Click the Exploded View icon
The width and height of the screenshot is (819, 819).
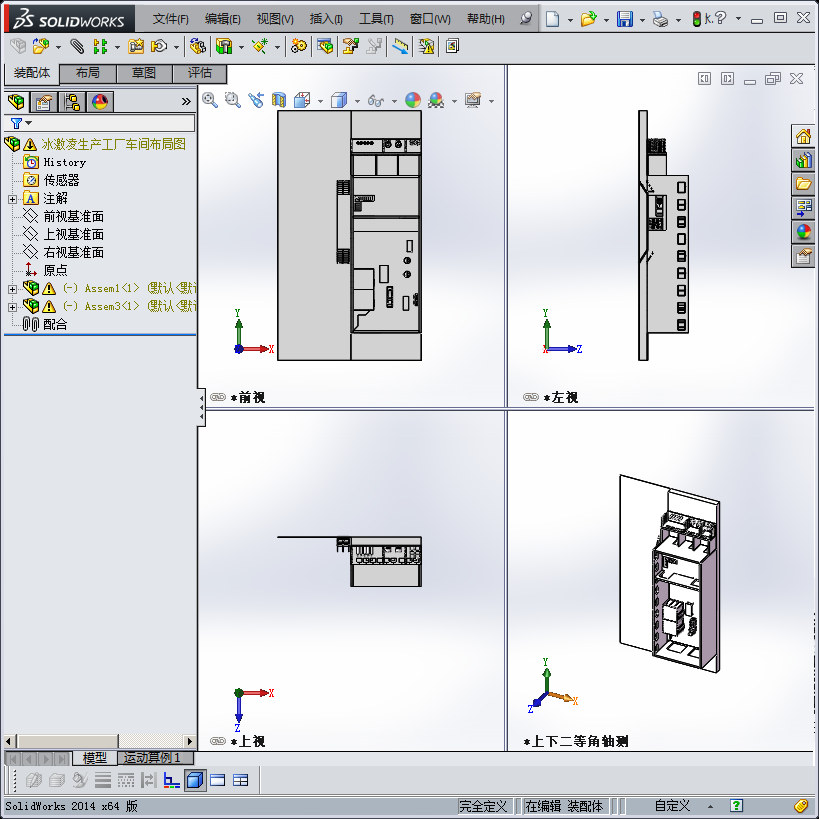point(350,46)
